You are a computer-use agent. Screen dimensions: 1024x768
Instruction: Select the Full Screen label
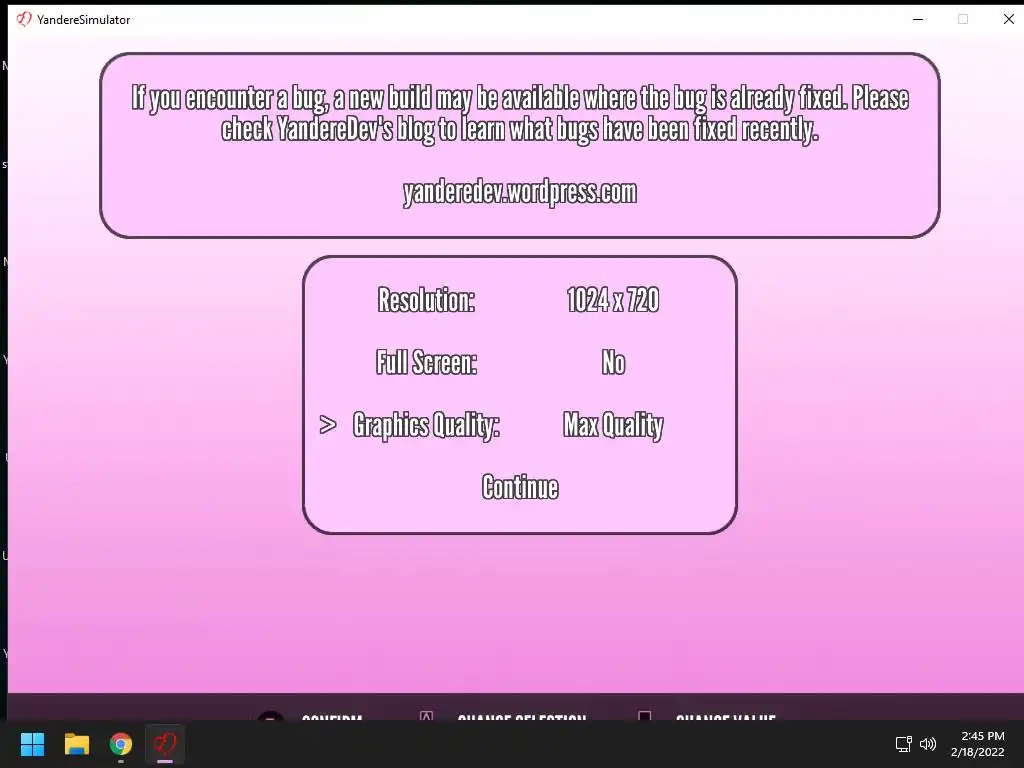pos(426,362)
